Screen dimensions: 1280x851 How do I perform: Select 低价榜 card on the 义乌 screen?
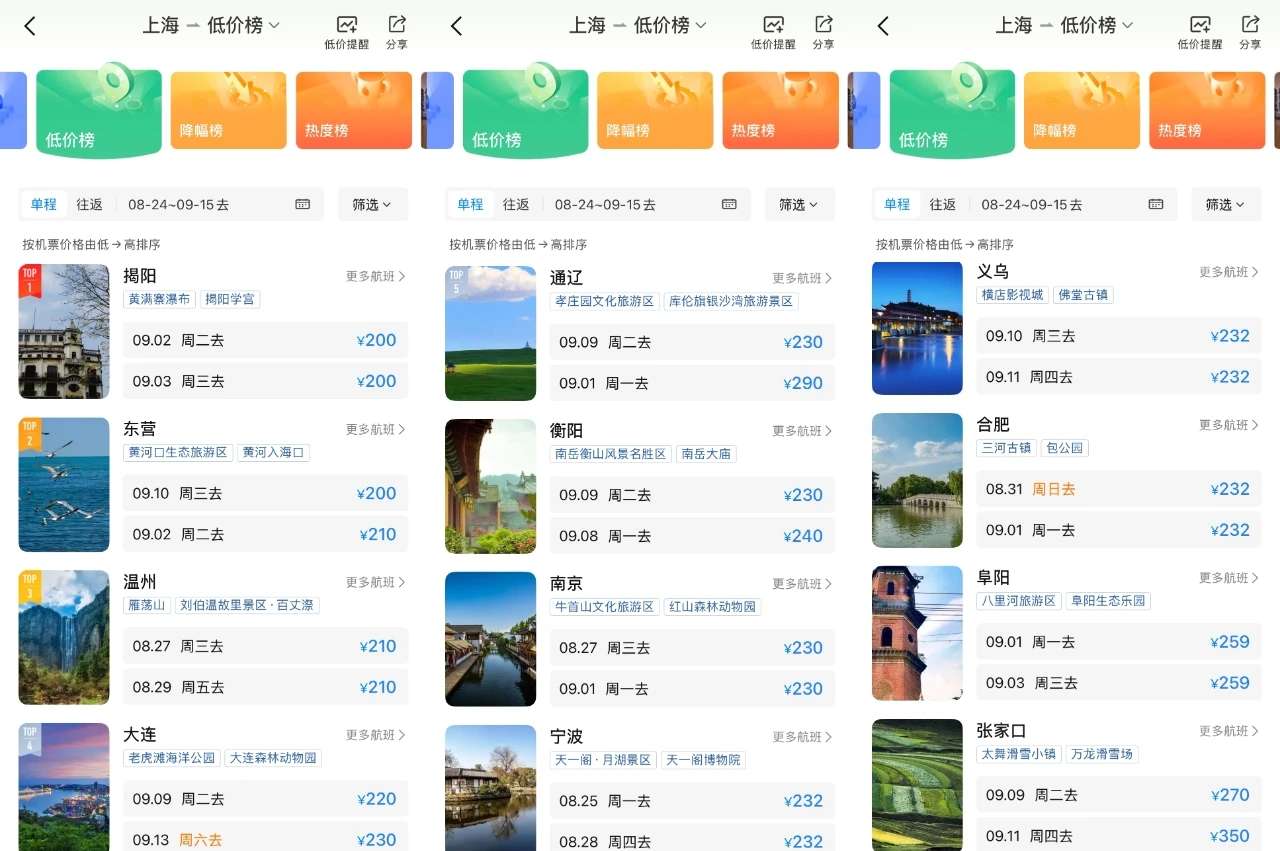click(952, 110)
